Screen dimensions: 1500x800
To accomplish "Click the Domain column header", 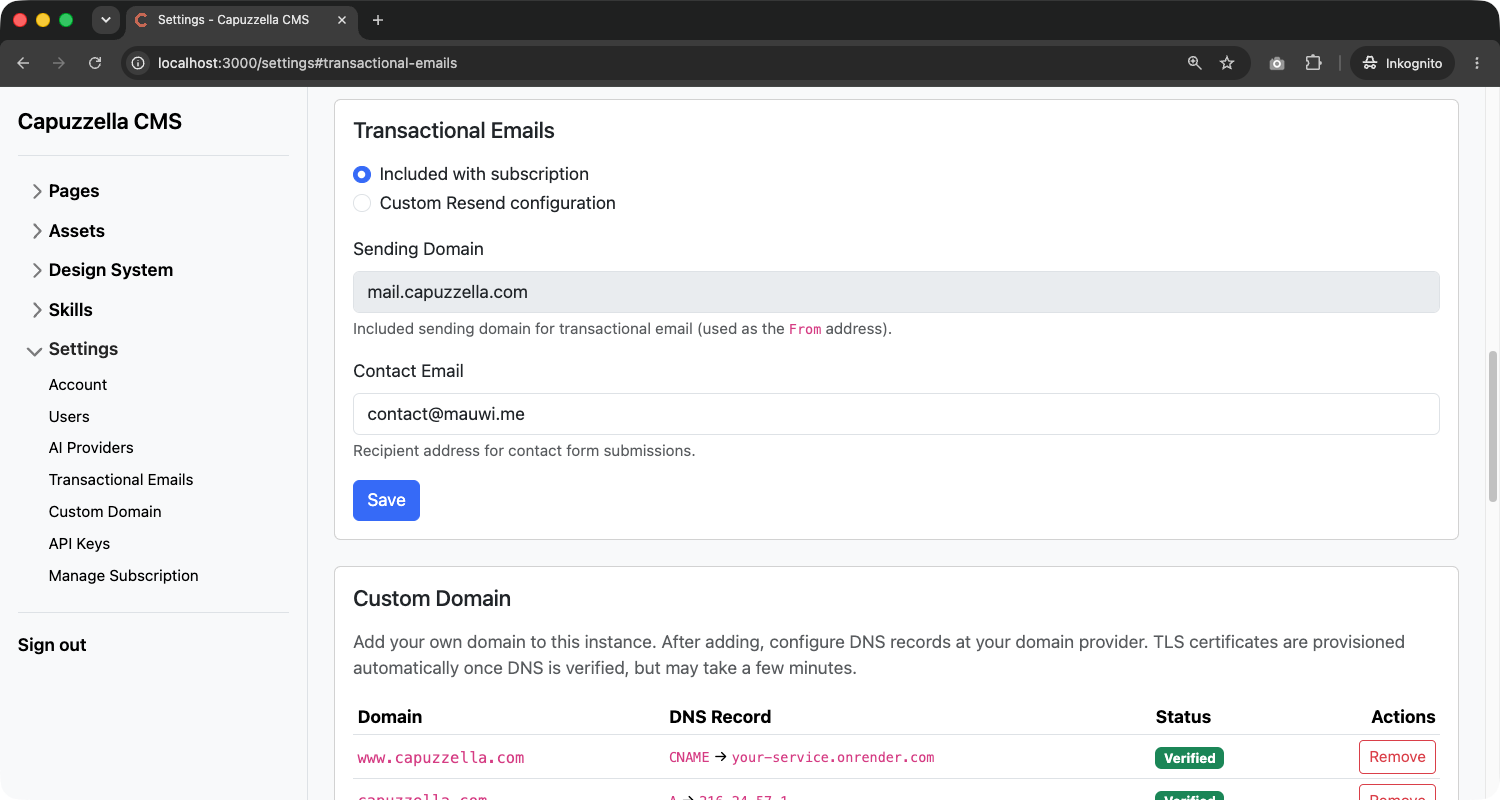I will click(x=390, y=717).
